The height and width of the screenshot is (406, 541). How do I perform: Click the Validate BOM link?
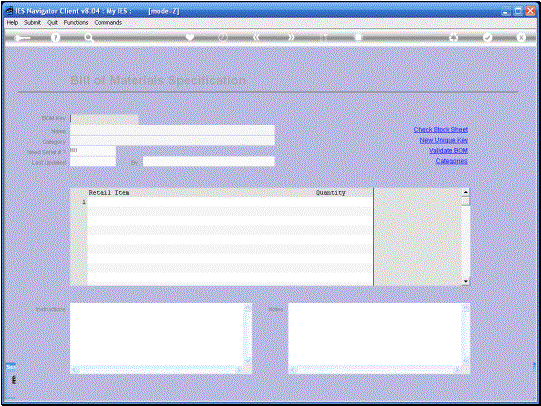tap(448, 150)
